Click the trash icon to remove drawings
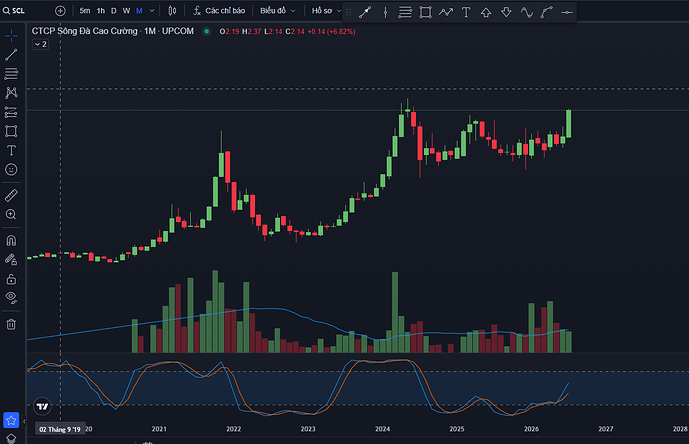Image resolution: width=689 pixels, height=444 pixels. (11, 324)
